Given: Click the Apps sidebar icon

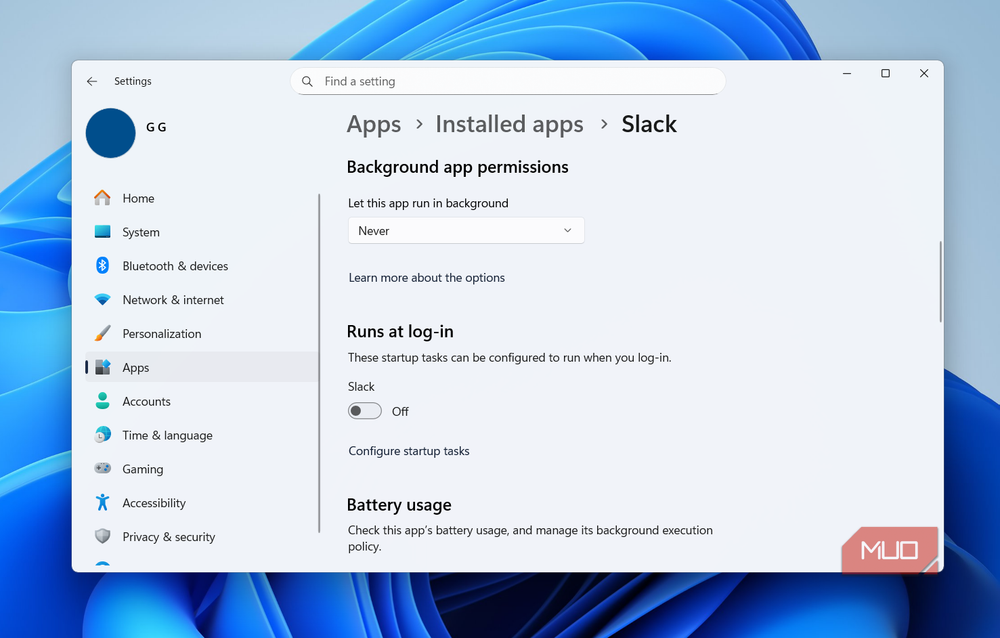Looking at the screenshot, I should pyautogui.click(x=102, y=367).
